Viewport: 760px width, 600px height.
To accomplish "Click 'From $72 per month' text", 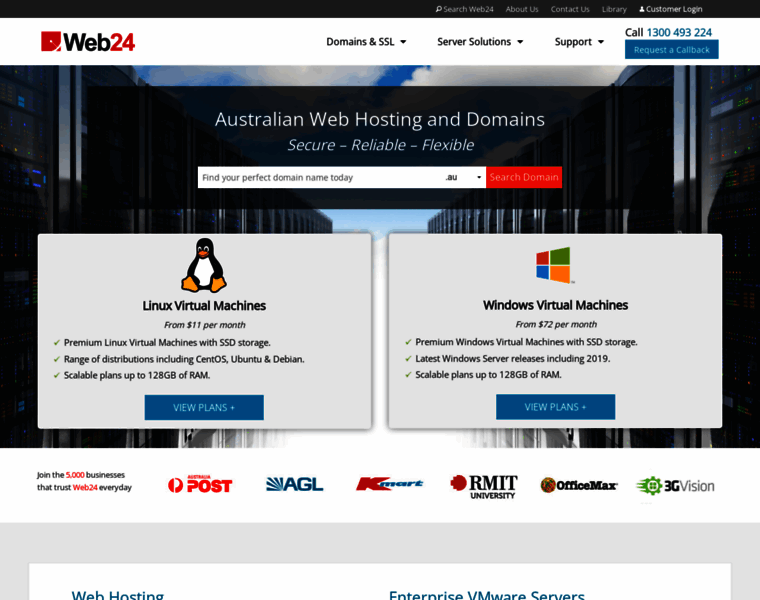I will (x=556, y=325).
